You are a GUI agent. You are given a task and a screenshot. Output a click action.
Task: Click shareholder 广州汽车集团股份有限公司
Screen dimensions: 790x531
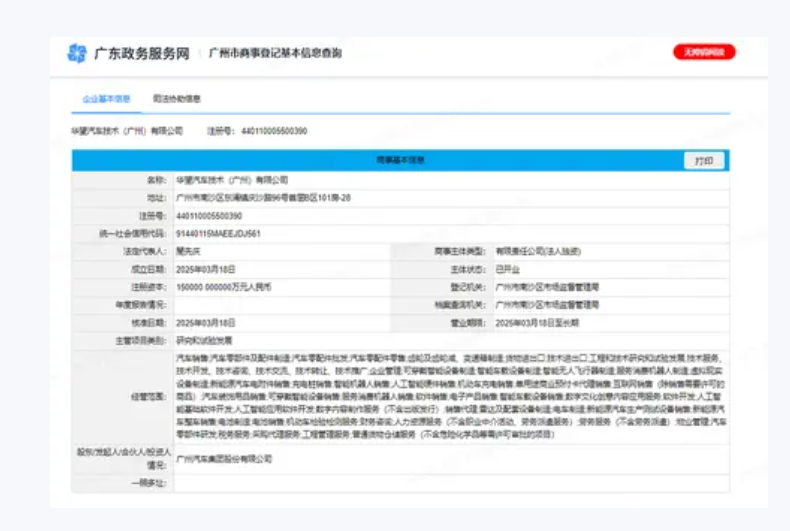click(224, 458)
